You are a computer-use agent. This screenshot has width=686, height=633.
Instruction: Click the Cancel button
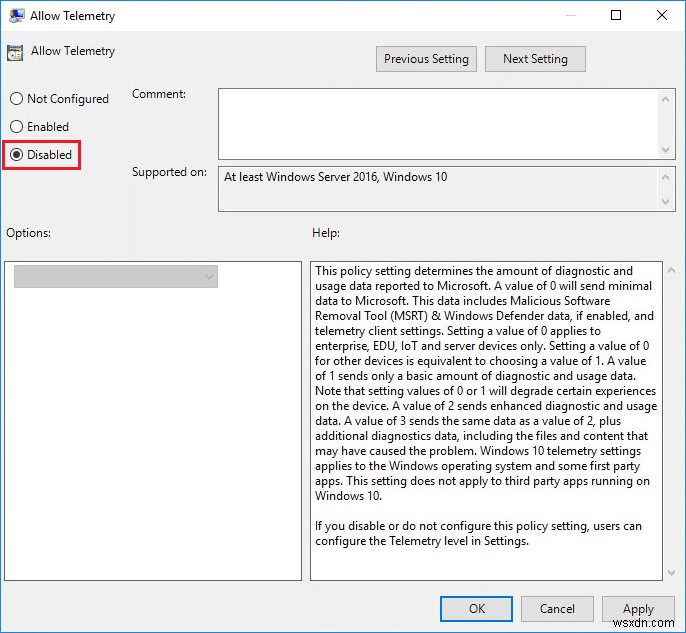[x=557, y=609]
